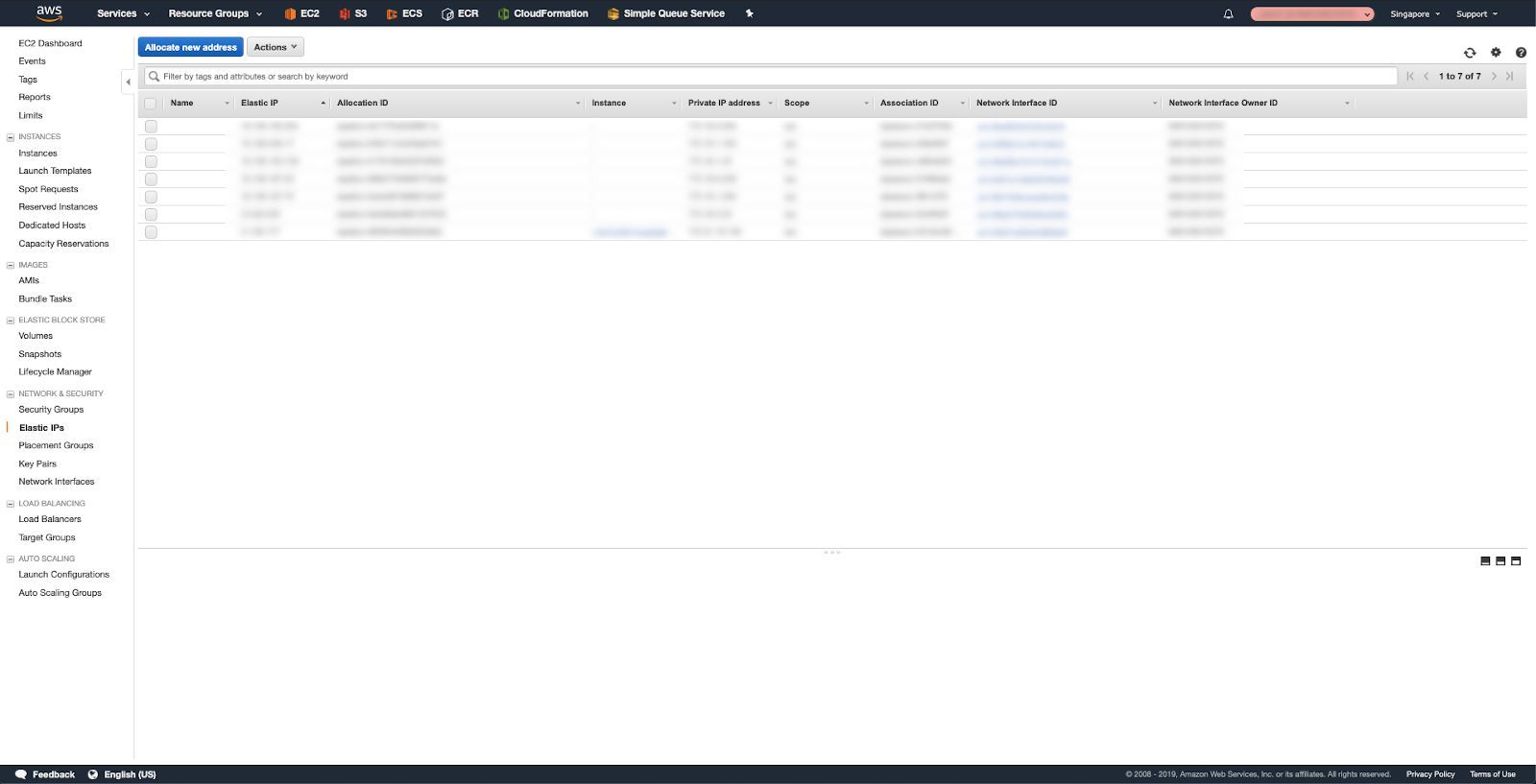Collapse the NETWORK & SECURITY section
This screenshot has height=784, width=1536.
coord(11,393)
